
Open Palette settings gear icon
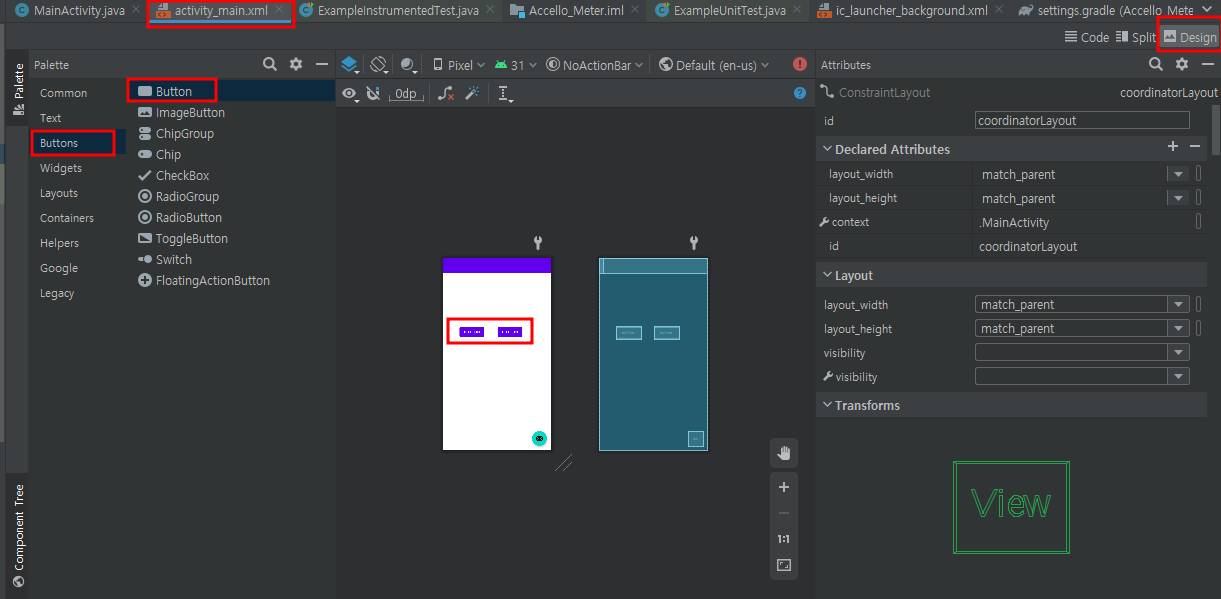click(x=296, y=64)
